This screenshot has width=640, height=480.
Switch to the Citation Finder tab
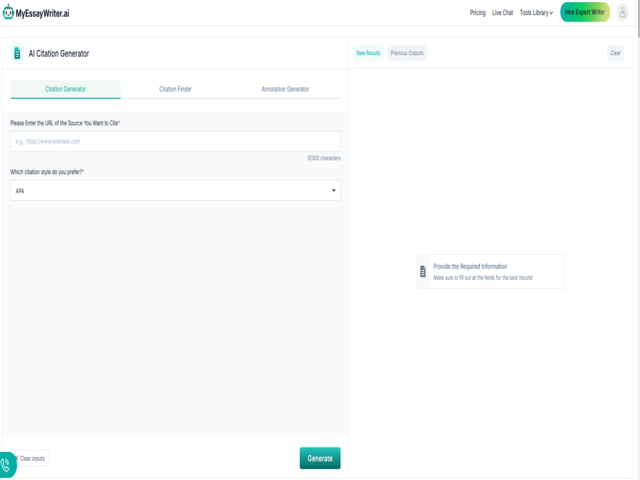click(175, 89)
